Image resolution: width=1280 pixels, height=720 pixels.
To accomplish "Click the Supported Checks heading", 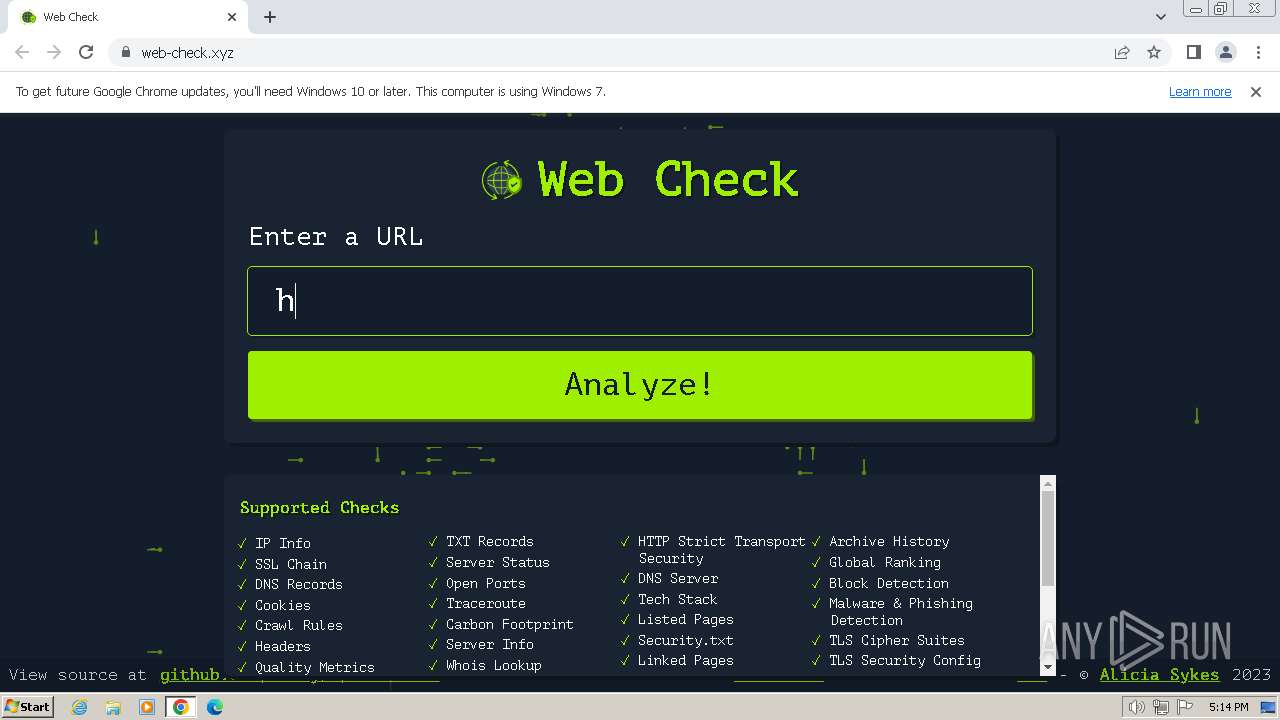I will [x=319, y=508].
